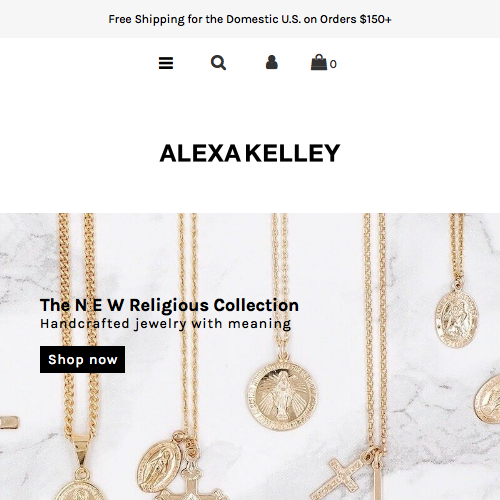Select the oval saint medal upper right
This screenshot has height=500, width=500.
coord(457,320)
